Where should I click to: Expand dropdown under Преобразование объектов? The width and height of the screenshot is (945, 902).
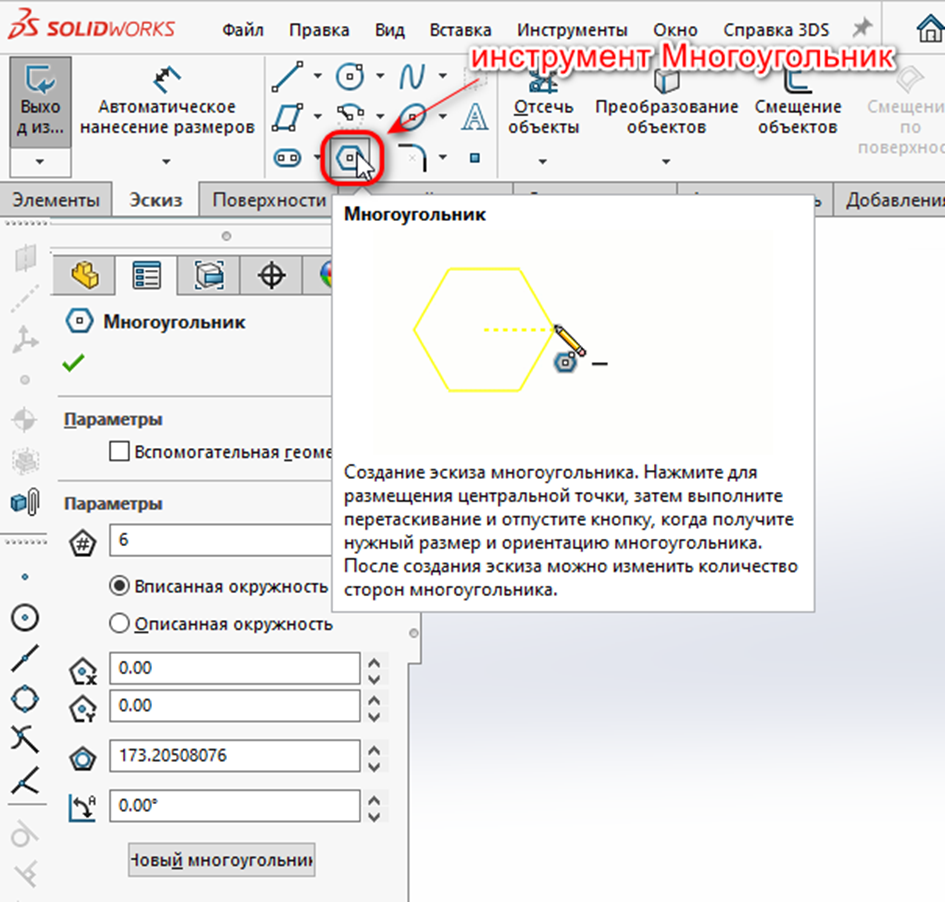point(666,161)
